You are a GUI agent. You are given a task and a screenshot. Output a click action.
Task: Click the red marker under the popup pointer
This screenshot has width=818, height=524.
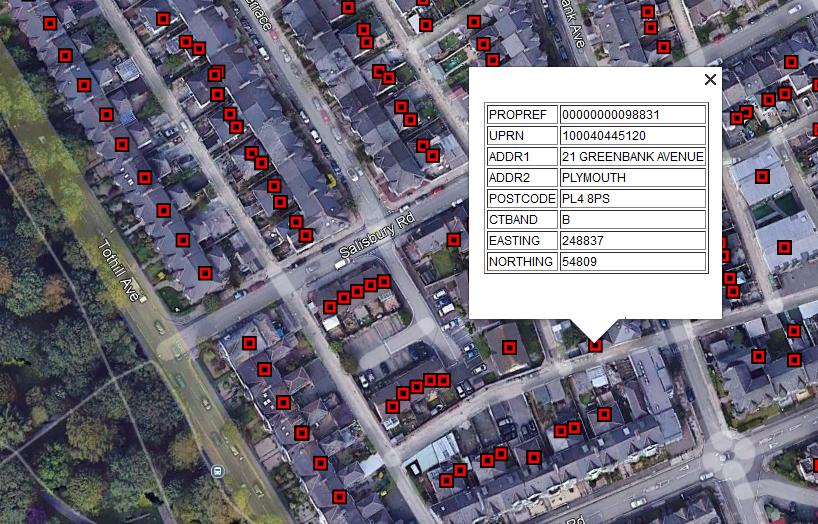click(595, 344)
